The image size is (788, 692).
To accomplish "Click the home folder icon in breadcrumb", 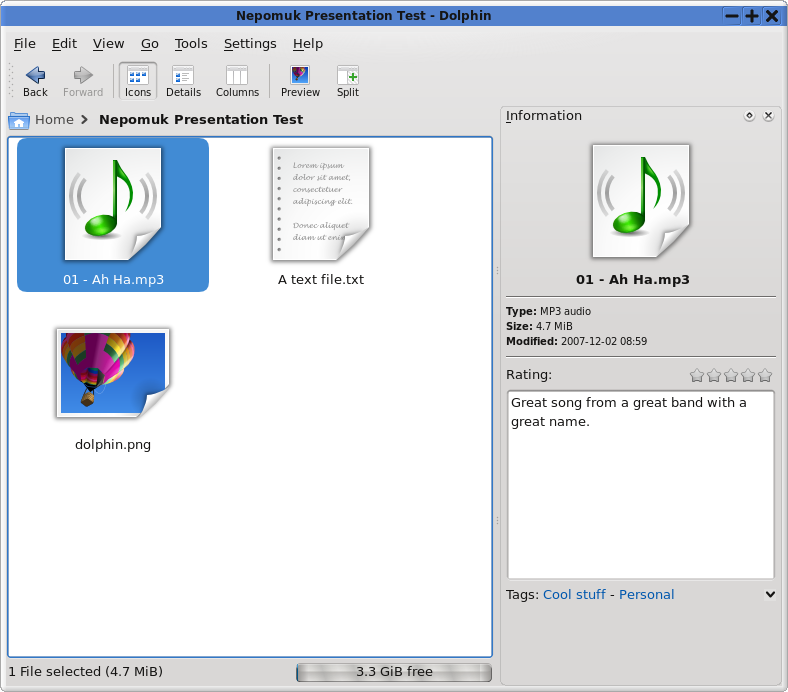I will click(19, 120).
